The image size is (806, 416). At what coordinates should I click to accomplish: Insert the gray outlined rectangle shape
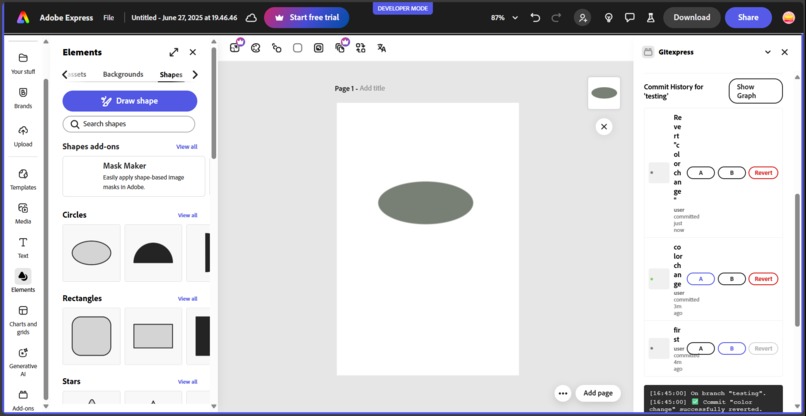click(x=153, y=336)
